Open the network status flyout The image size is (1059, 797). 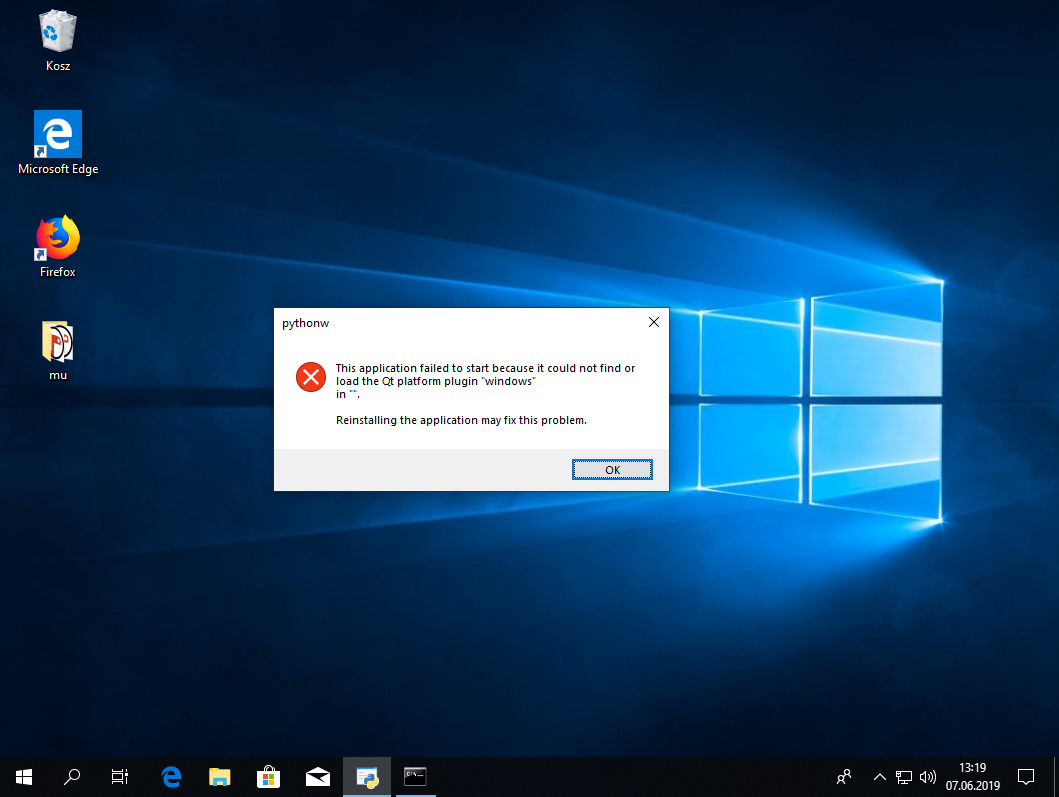tap(904, 777)
